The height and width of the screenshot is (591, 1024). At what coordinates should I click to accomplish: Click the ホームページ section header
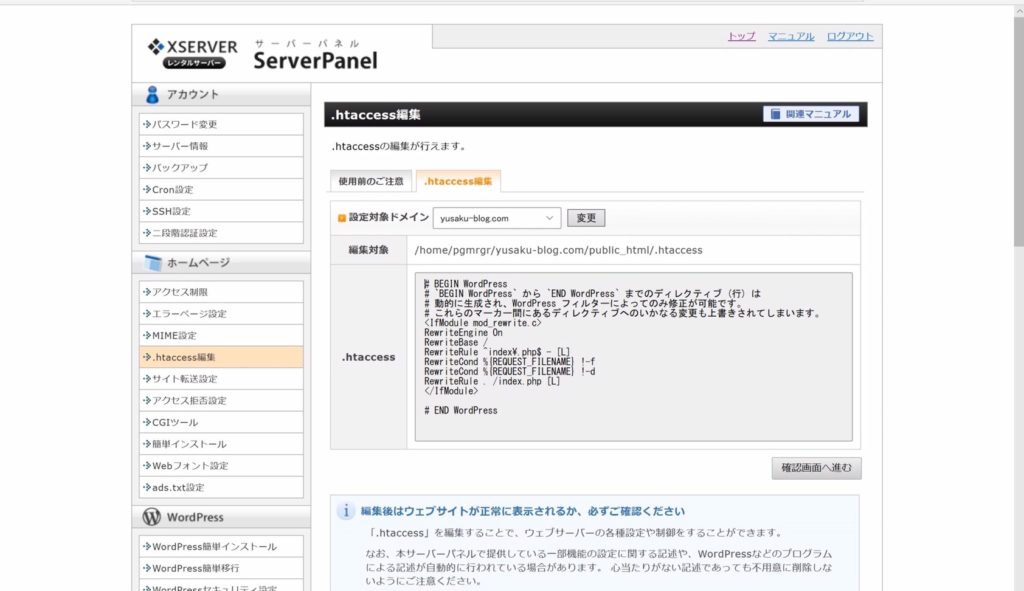click(x=221, y=263)
